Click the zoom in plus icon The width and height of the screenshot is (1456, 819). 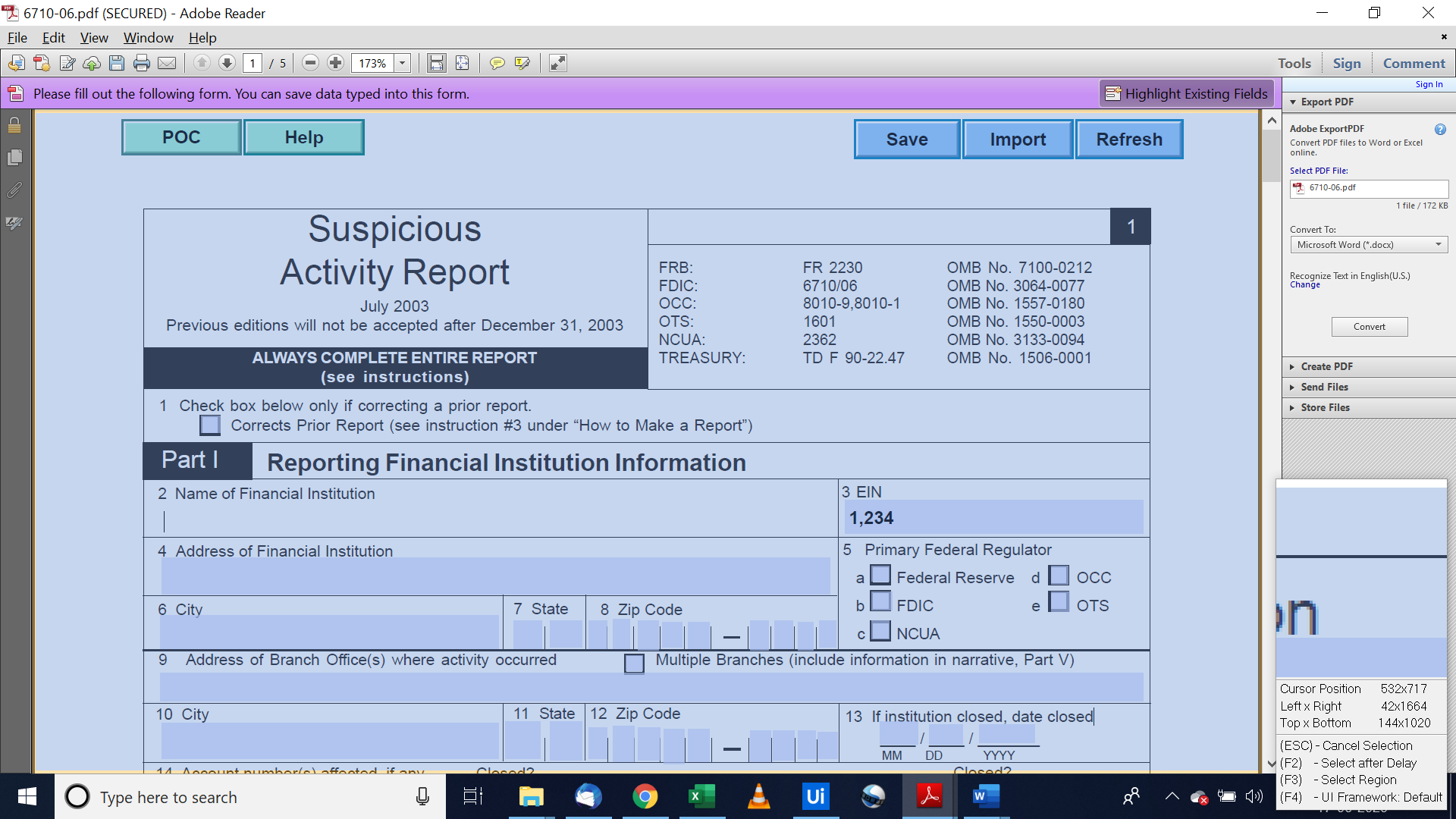pos(335,63)
